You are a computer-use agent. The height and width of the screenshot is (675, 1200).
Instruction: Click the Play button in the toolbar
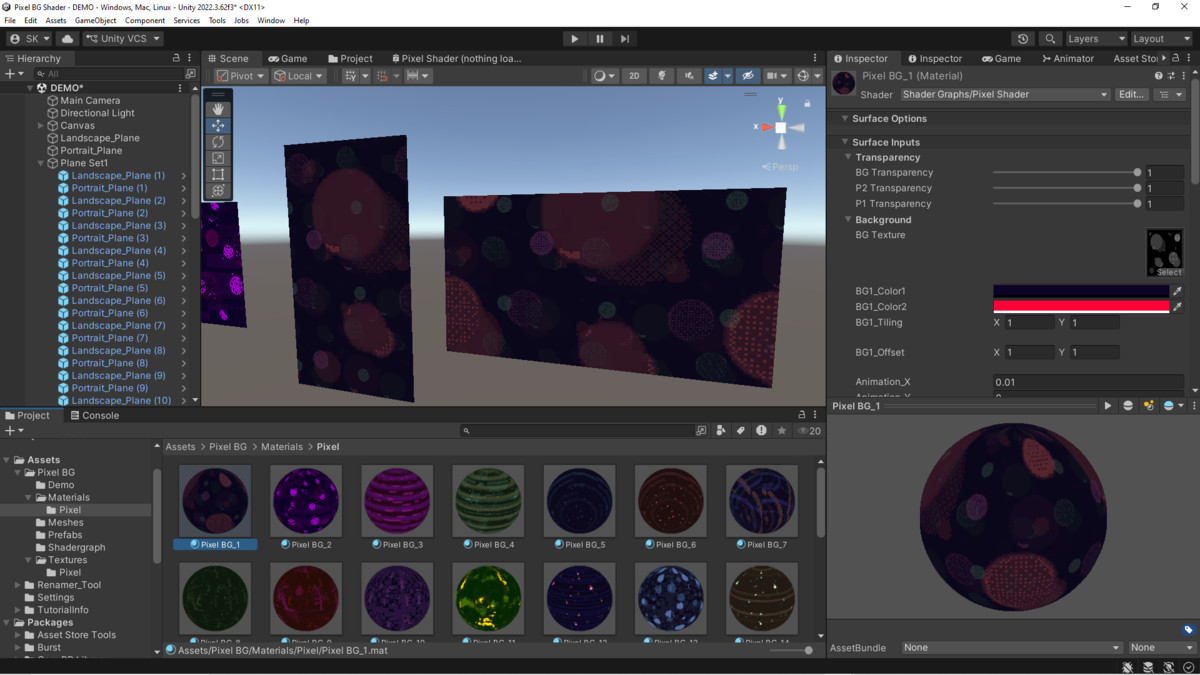tap(574, 39)
